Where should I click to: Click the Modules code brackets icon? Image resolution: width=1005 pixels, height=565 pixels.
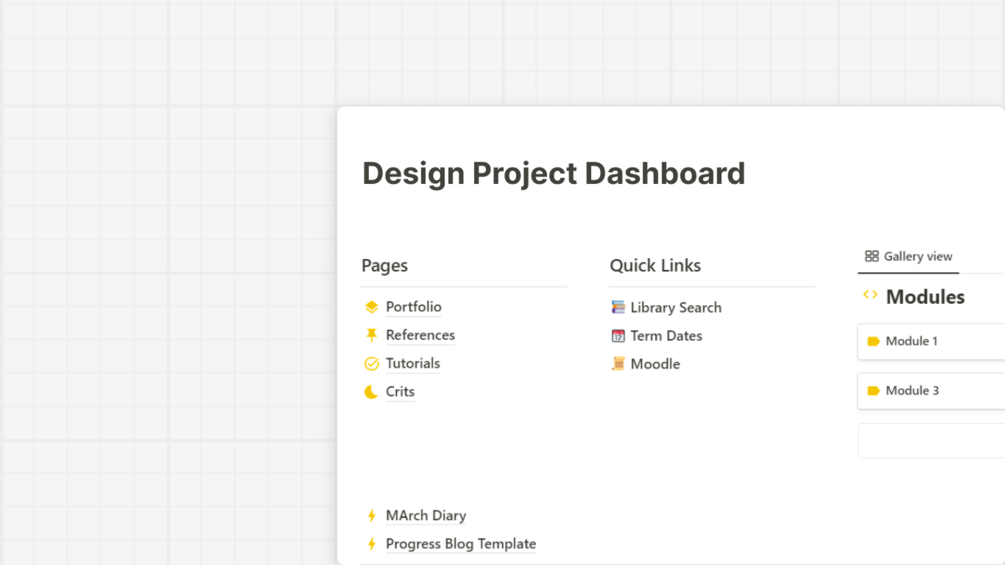(870, 296)
